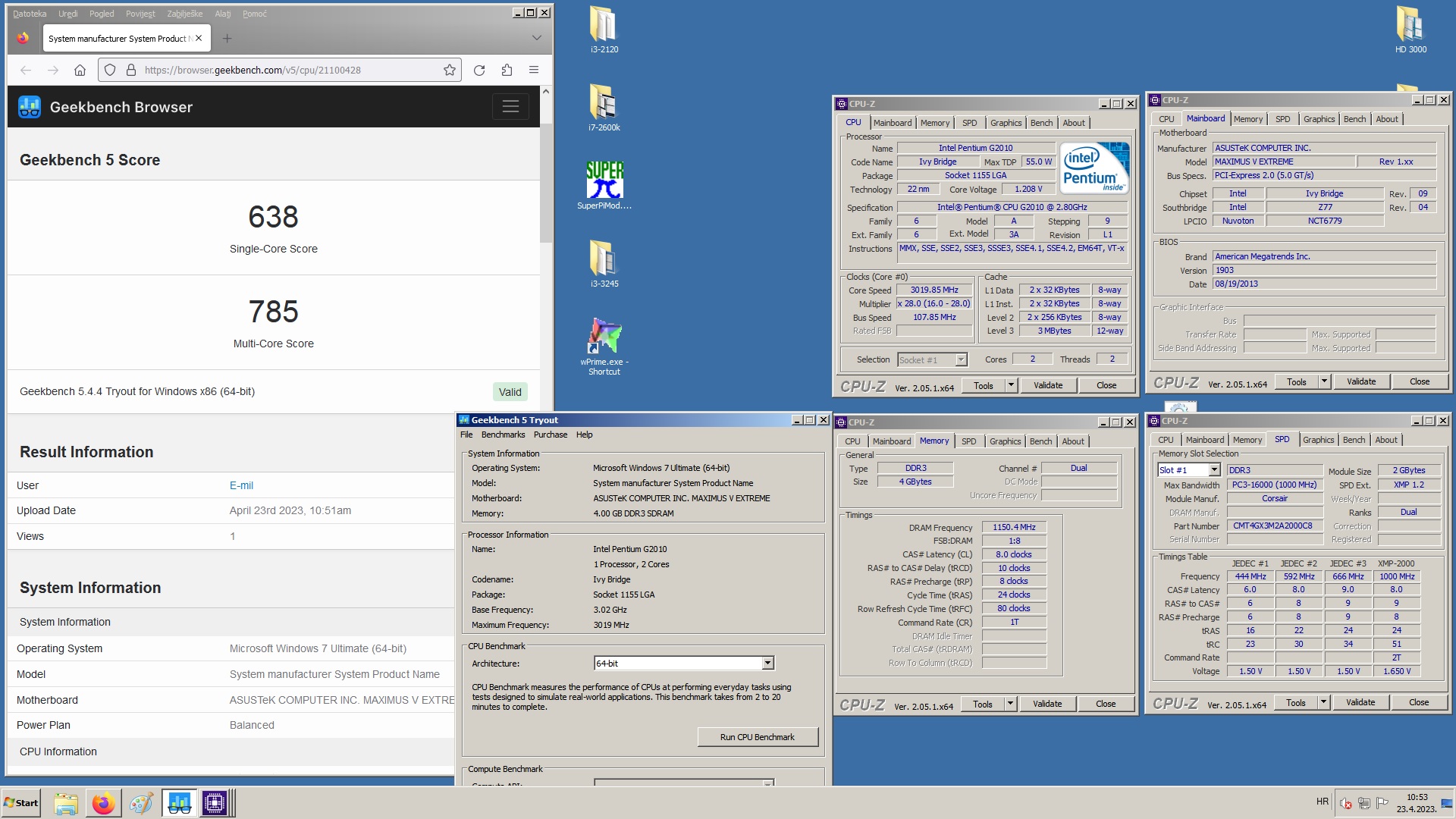Click the taskbar clock

(1417, 803)
